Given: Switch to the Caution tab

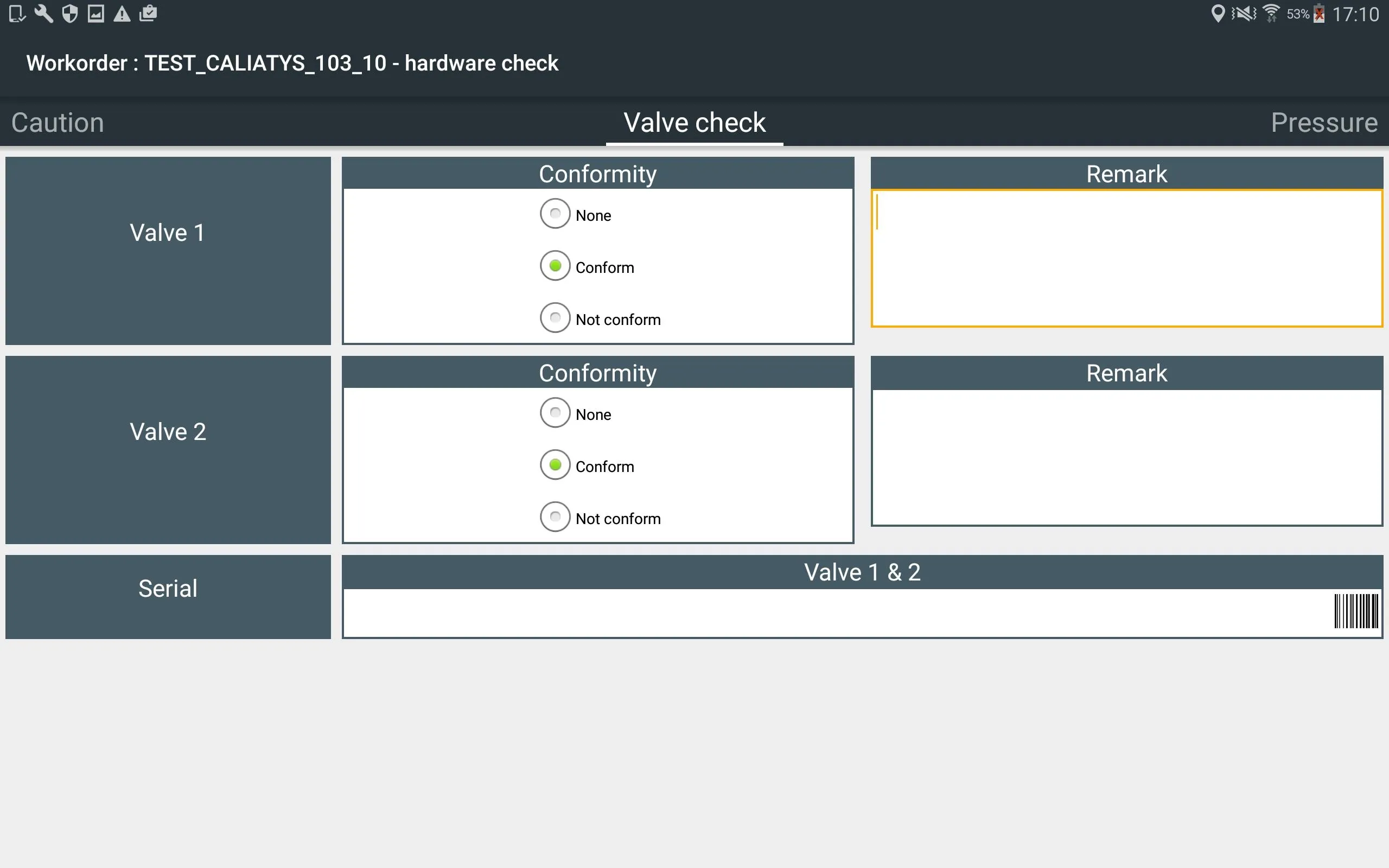Looking at the screenshot, I should click(x=57, y=122).
